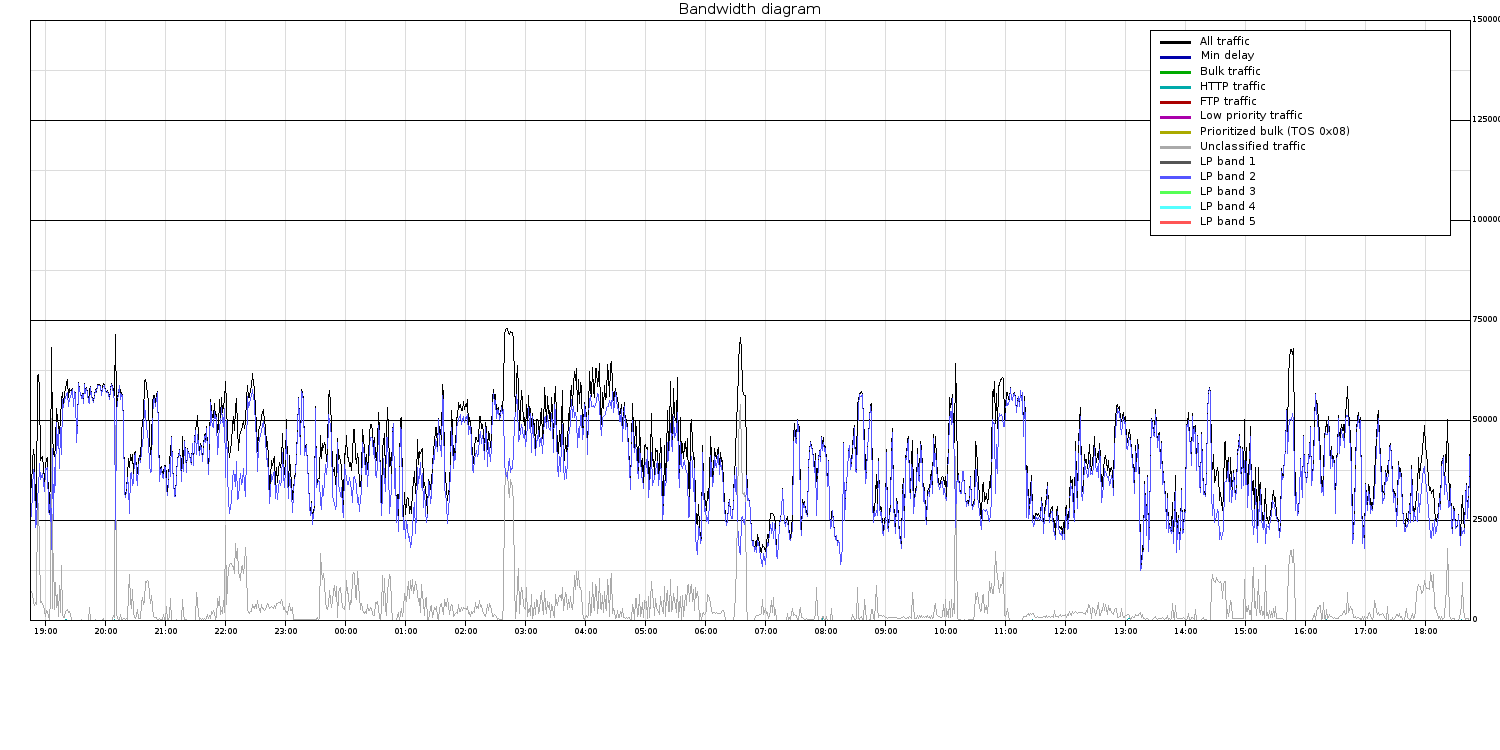This screenshot has height=750, width=1500.
Task: Click the black All traffic legend line
Action: pos(1175,42)
